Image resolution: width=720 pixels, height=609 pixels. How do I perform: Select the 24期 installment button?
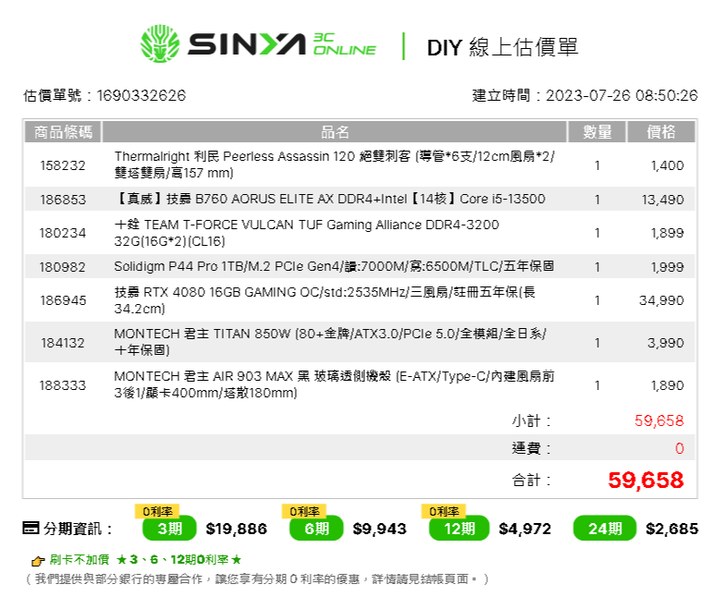coord(605,529)
